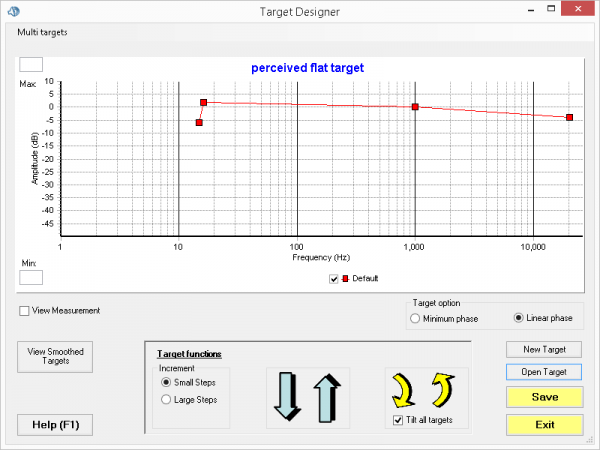Tilt target counterclockwise with yellow arrow
600x450 pixels.
(443, 390)
